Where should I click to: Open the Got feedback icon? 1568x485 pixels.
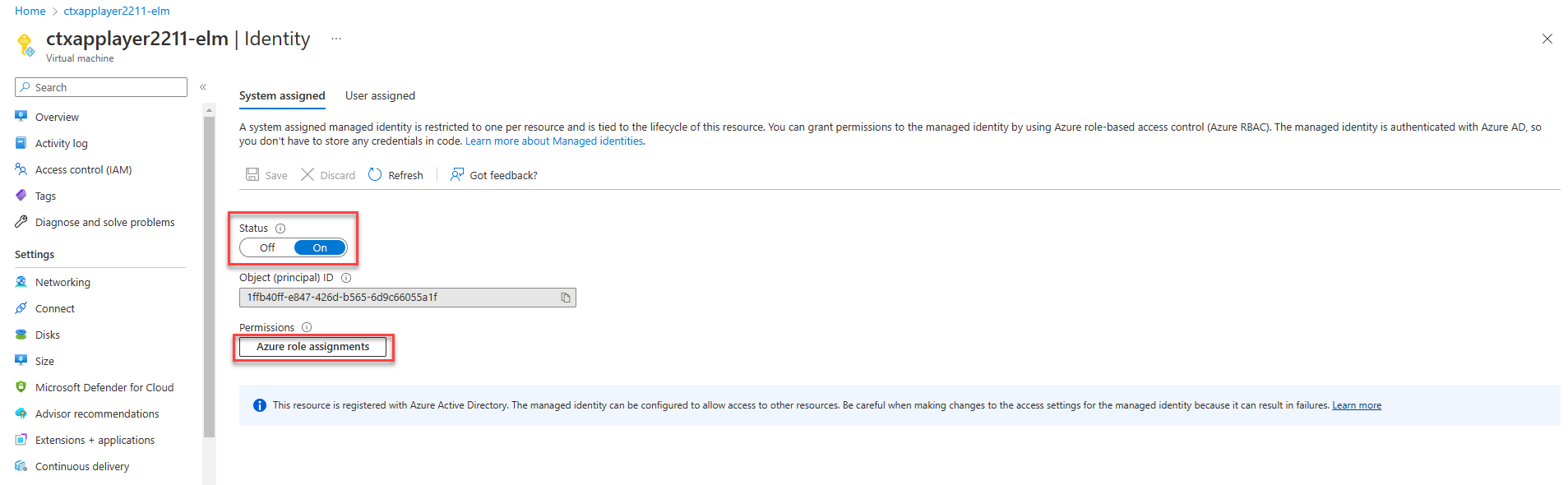pos(457,175)
